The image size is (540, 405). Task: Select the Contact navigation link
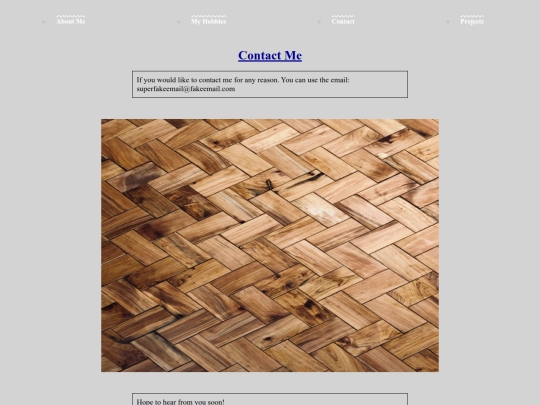343,21
